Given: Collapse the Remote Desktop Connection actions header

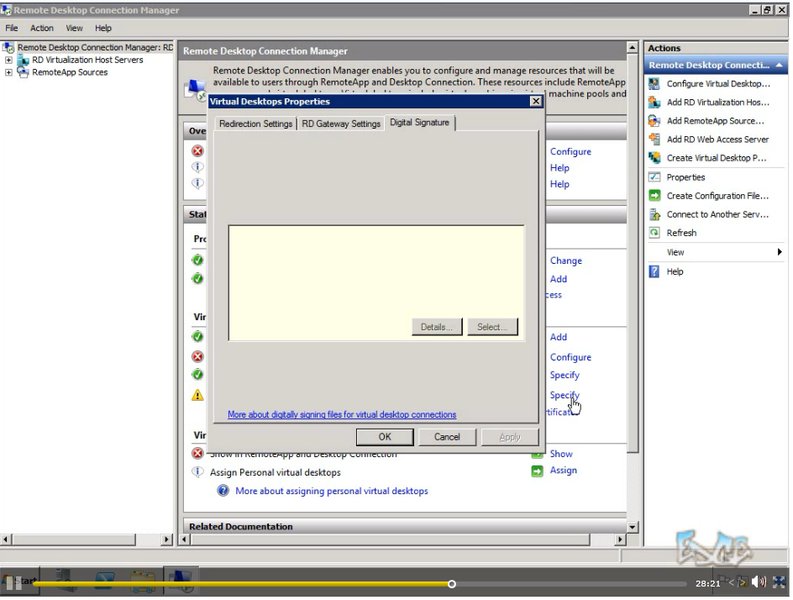Looking at the screenshot, I should click(779, 65).
